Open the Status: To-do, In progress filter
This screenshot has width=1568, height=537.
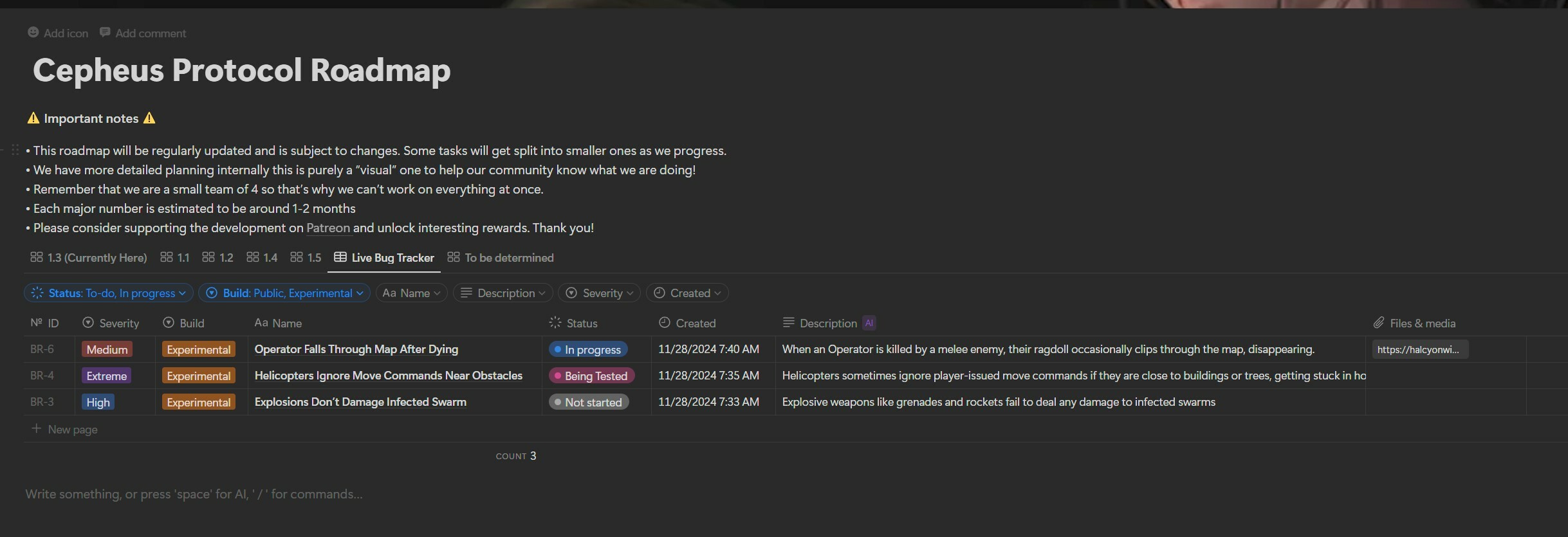pyautogui.click(x=109, y=293)
